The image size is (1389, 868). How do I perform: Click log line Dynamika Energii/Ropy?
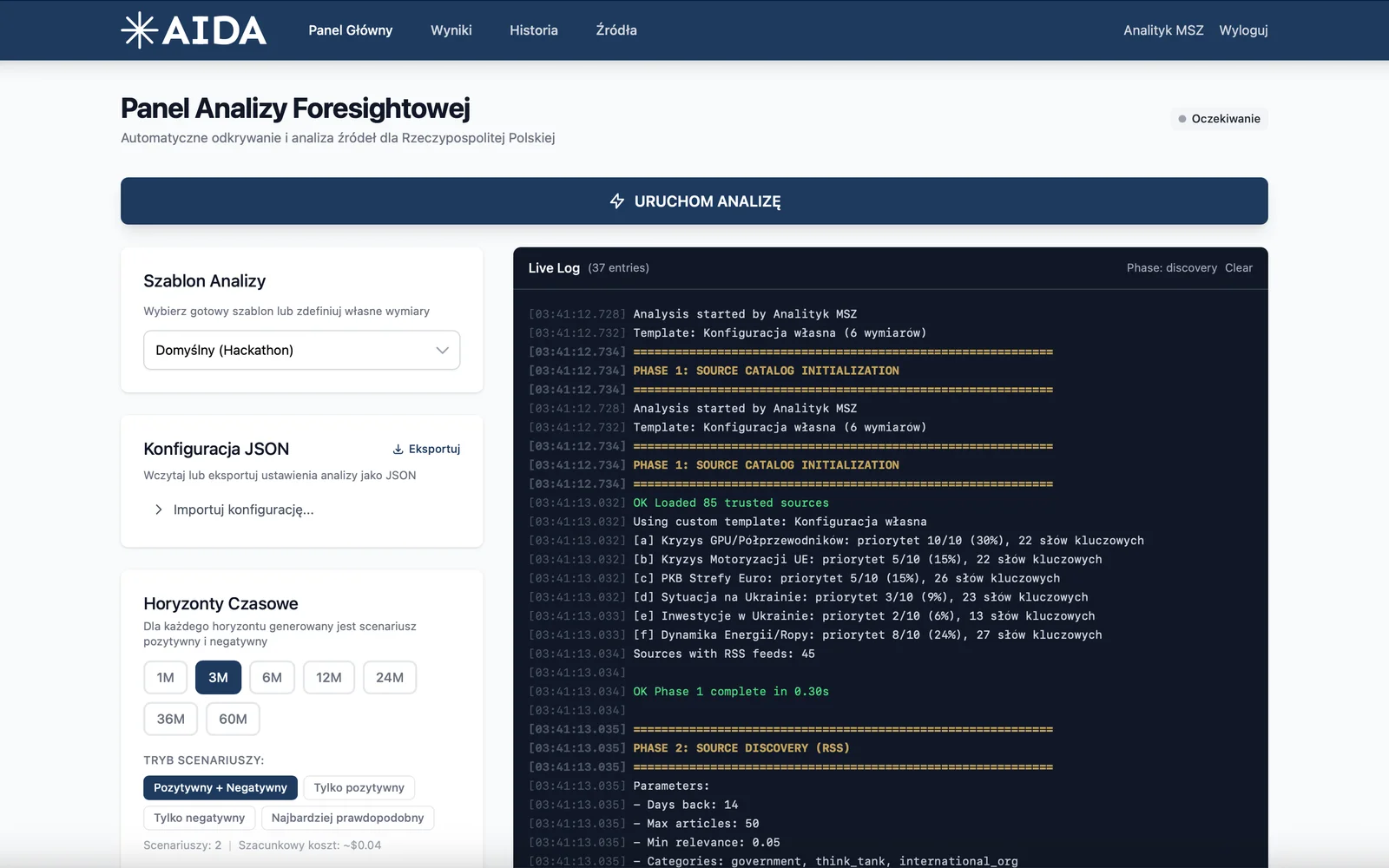pyautogui.click(x=867, y=635)
